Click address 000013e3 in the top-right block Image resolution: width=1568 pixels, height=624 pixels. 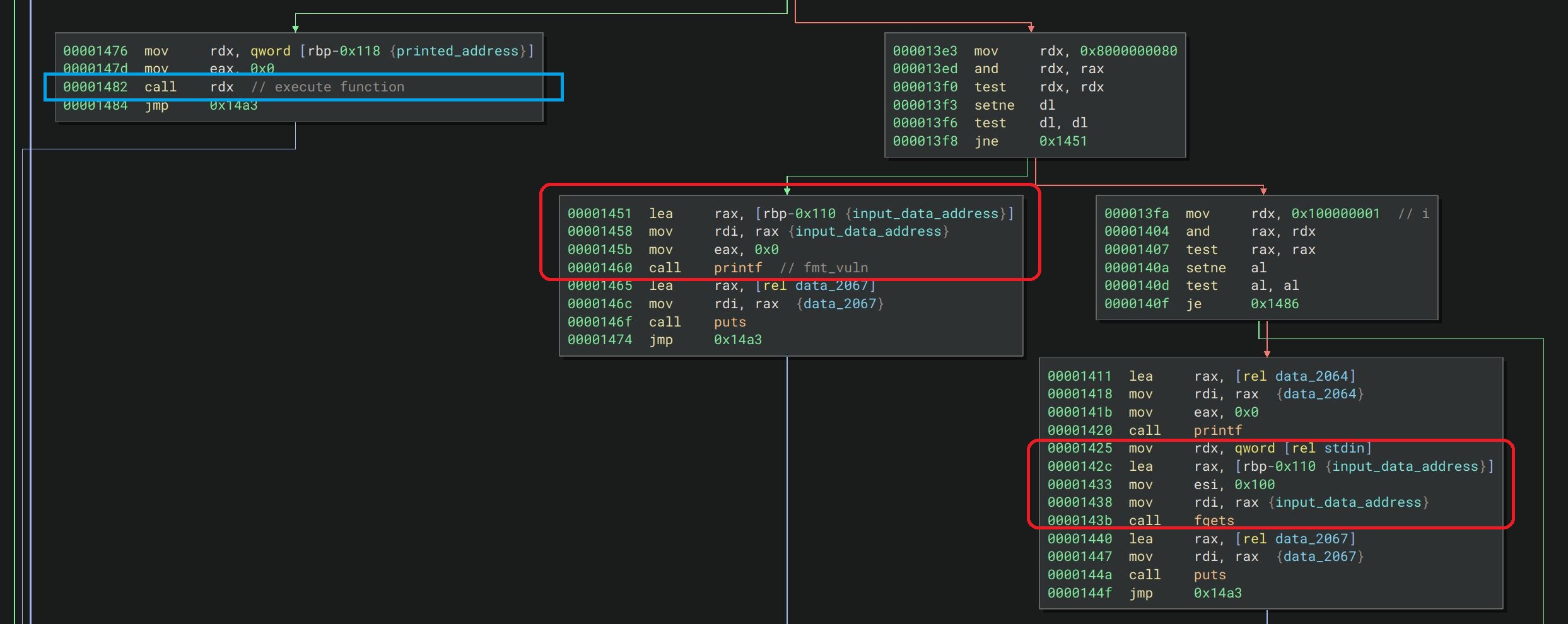pos(925,50)
